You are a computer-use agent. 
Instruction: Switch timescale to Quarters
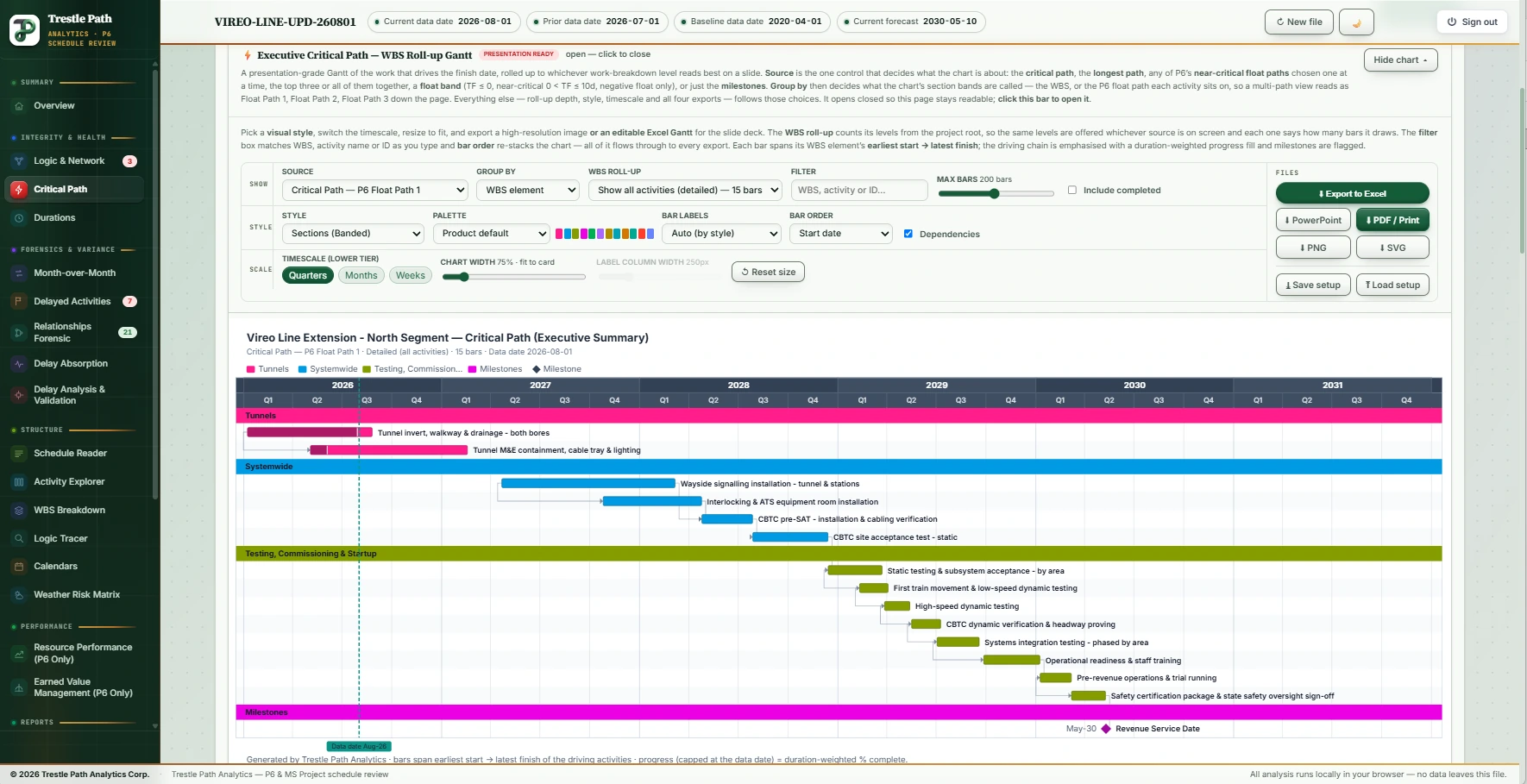(x=308, y=276)
